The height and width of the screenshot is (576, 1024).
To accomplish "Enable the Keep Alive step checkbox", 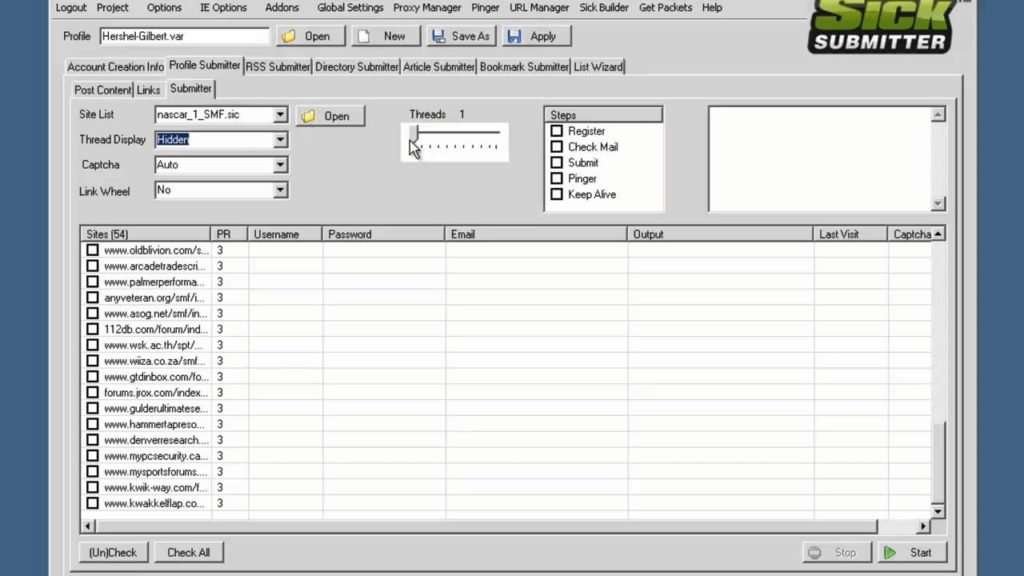I will click(556, 194).
